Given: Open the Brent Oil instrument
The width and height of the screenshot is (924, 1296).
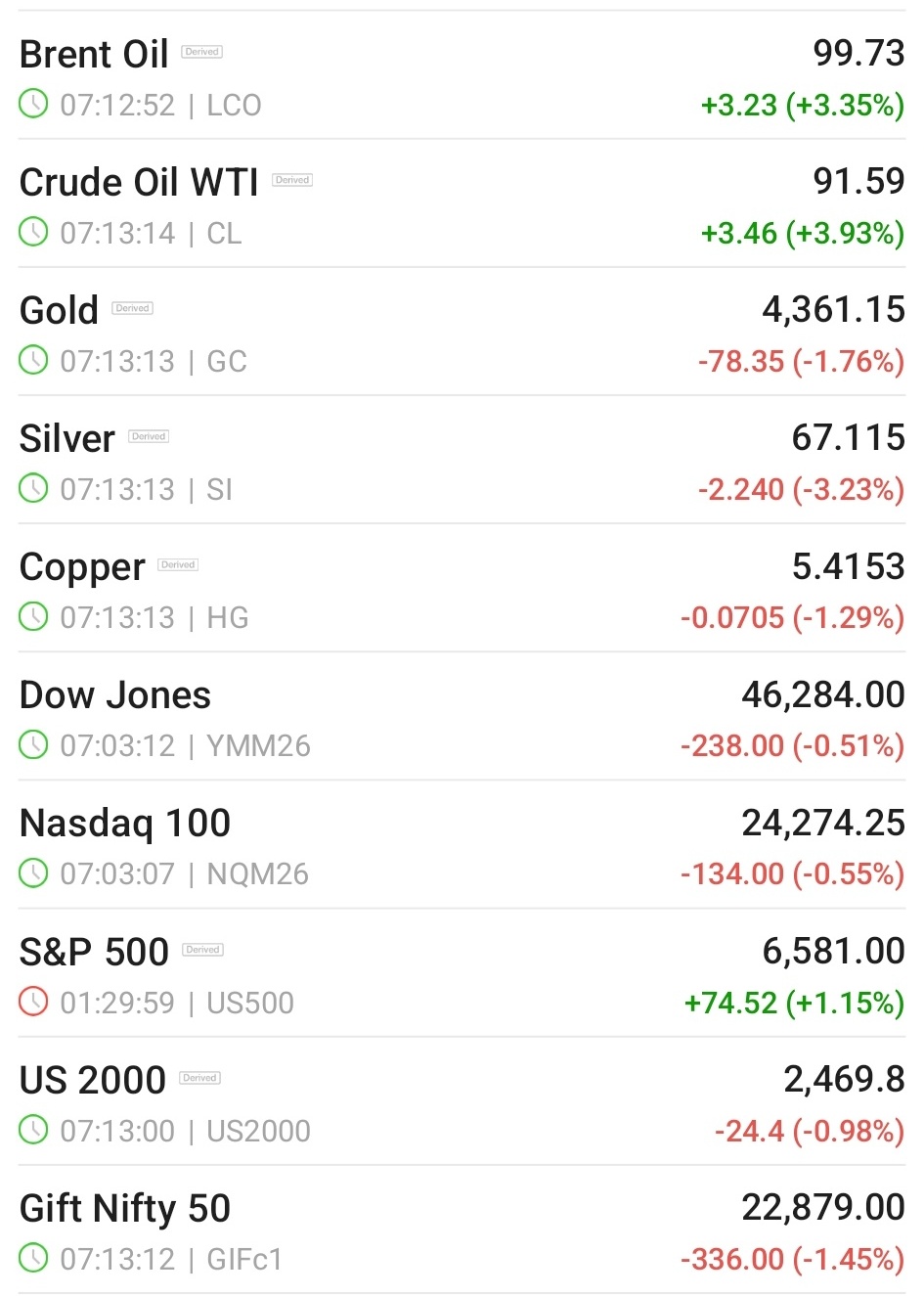Looking at the screenshot, I should click(x=94, y=55).
